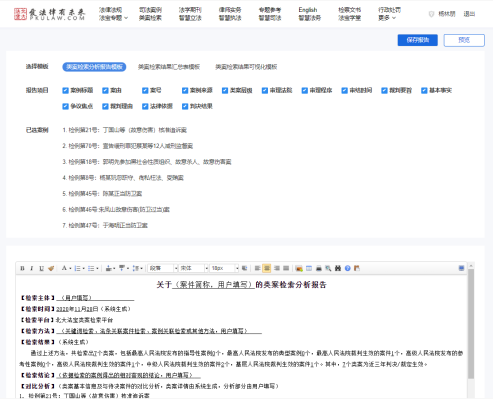
Task: Select the center-align paragraph icon
Action: tap(267, 268)
